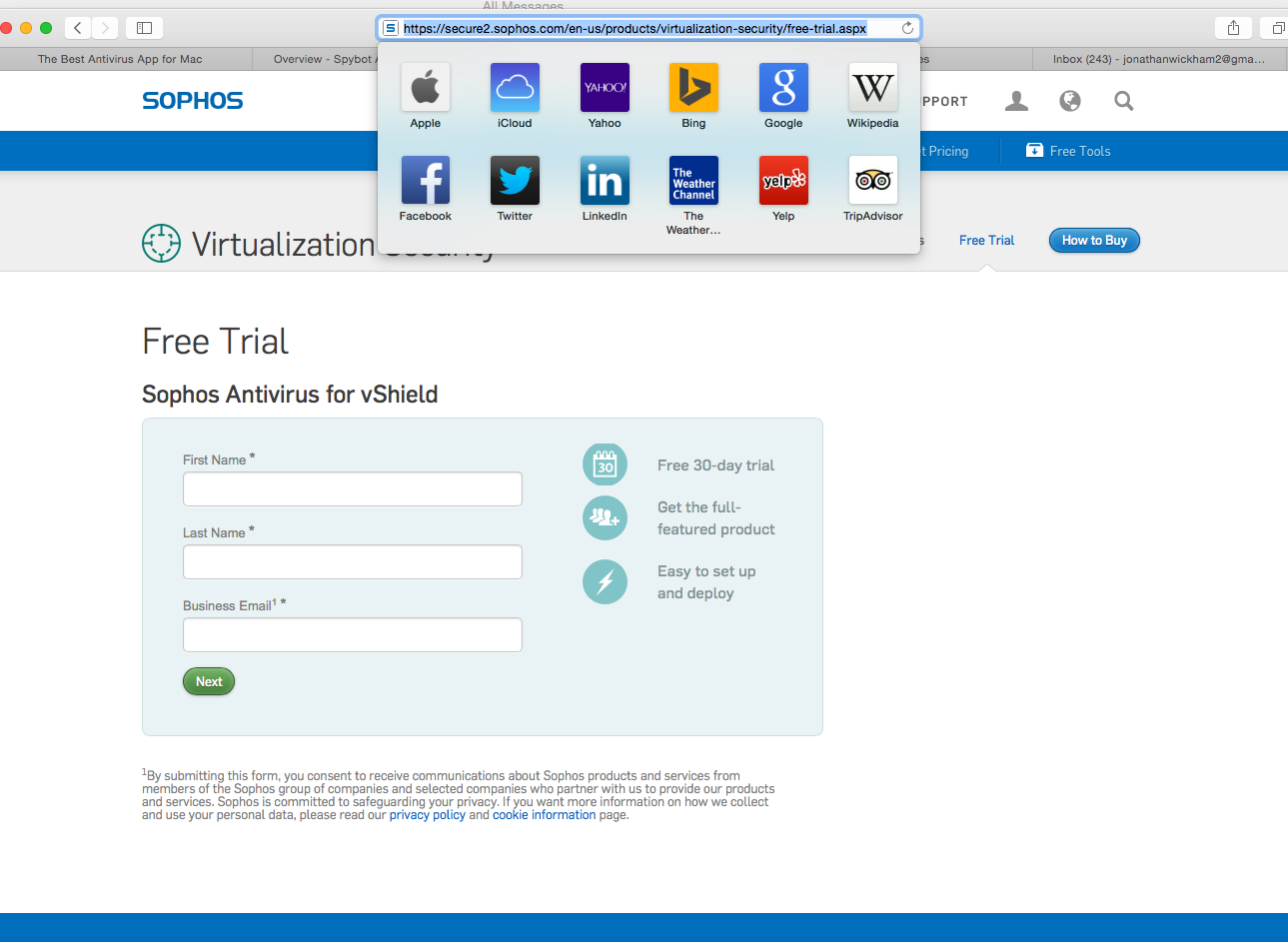This screenshot has height=942, width=1288.
Task: Click the site icon in address bar
Action: pos(391,28)
